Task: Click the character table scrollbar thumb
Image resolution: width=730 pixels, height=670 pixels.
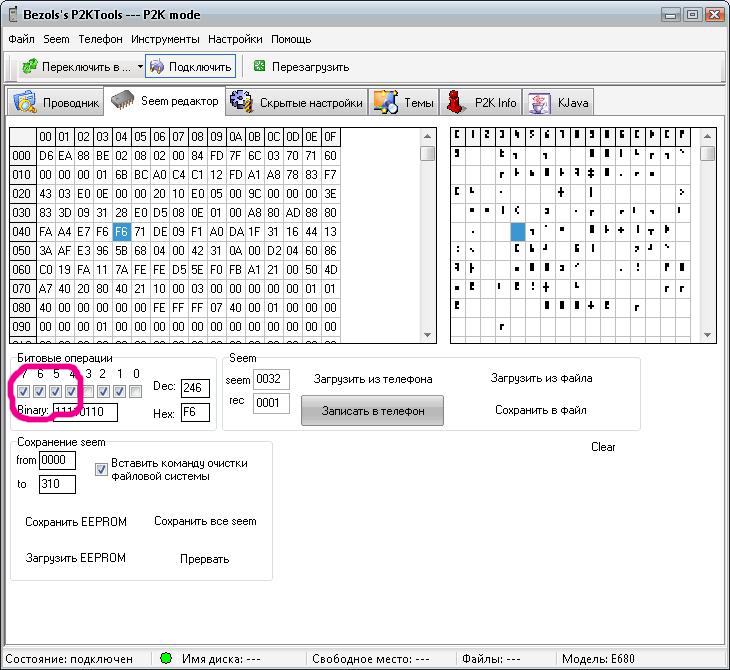Action: click(x=707, y=153)
